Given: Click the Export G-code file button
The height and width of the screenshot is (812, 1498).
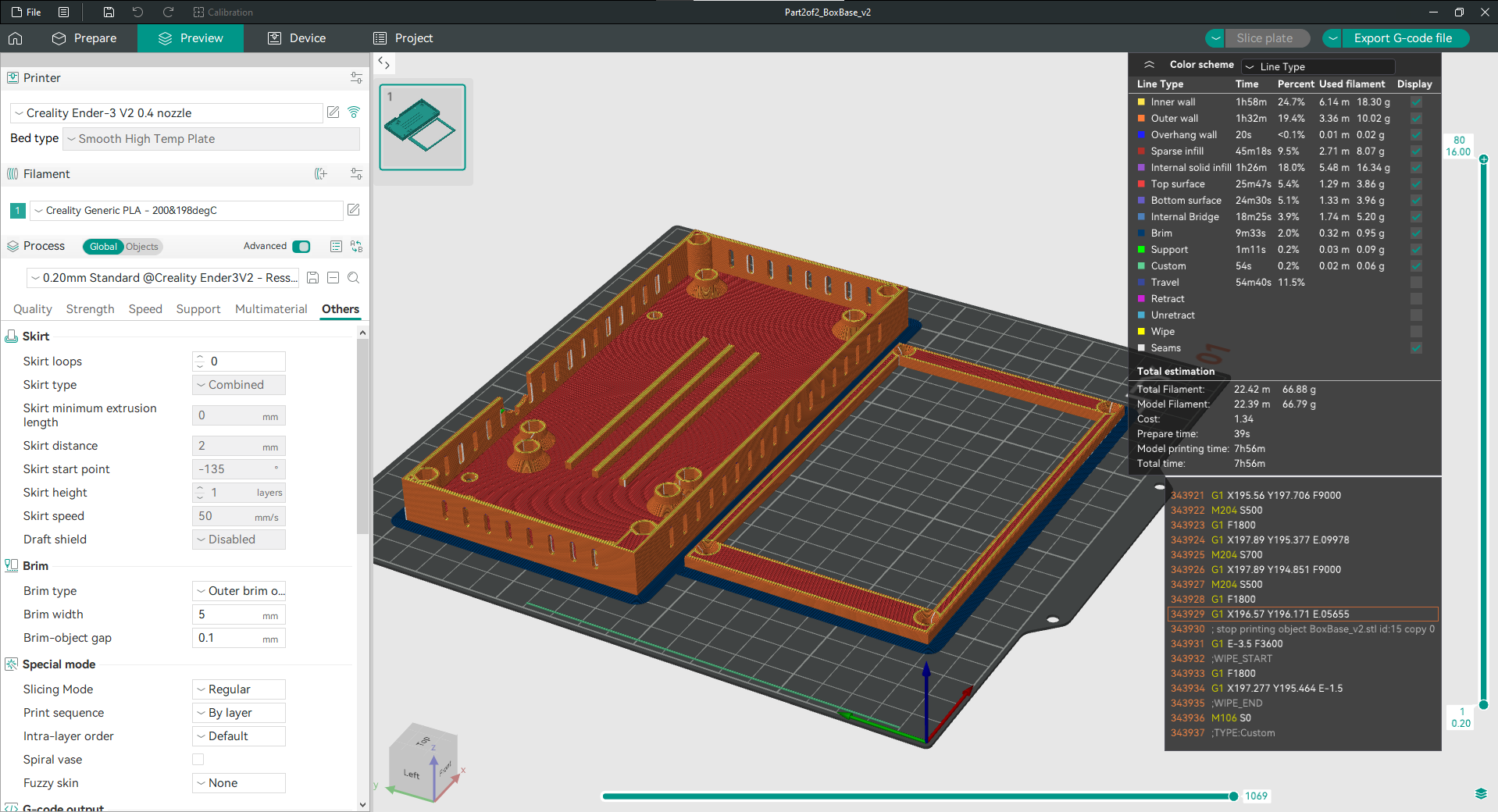Looking at the screenshot, I should point(1403,38).
